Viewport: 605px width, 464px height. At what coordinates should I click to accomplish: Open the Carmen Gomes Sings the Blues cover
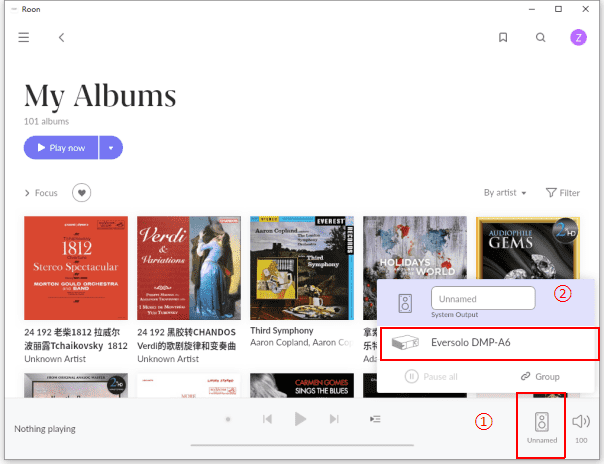point(302,385)
